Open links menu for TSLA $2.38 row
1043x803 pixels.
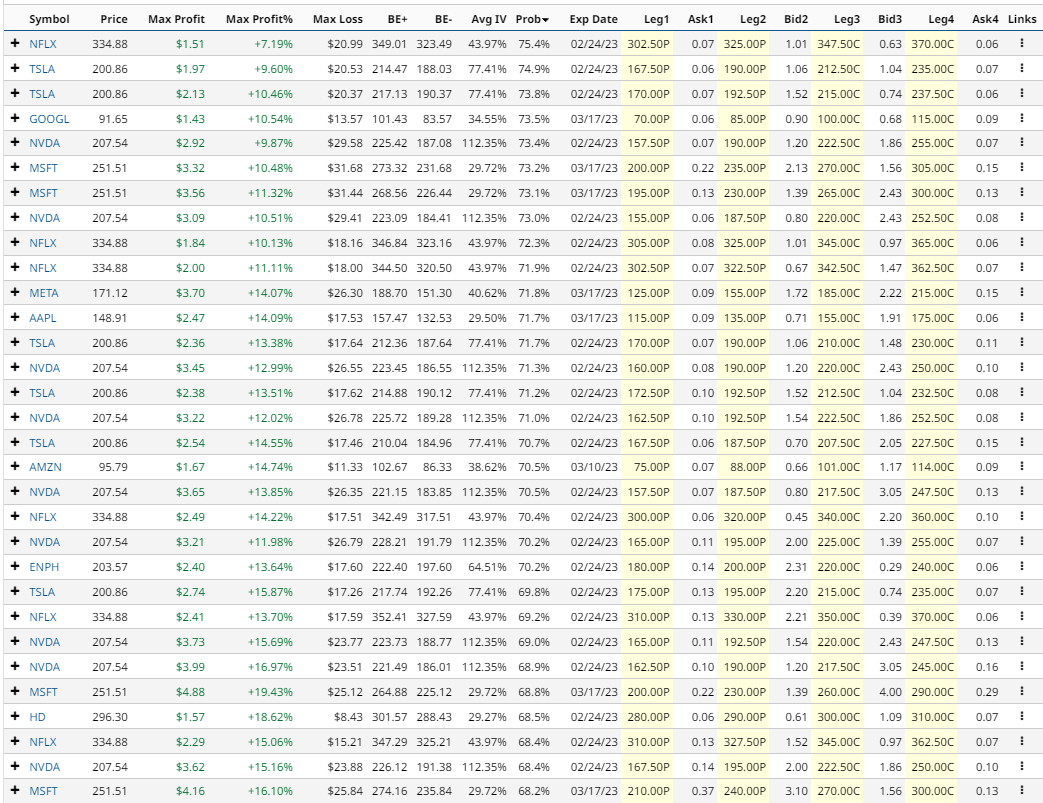1022,393
